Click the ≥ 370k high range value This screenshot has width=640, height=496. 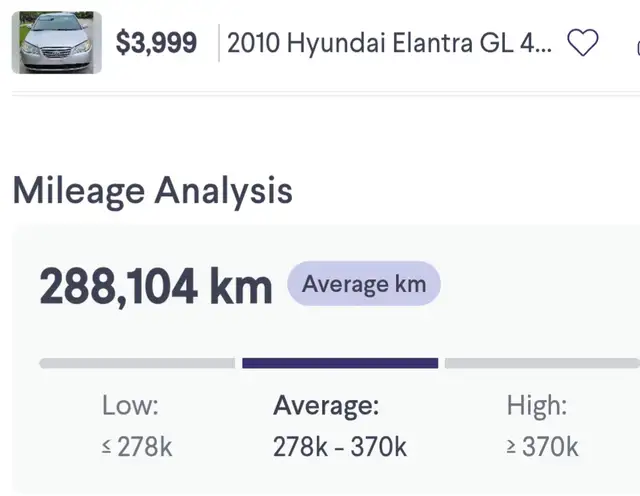point(542,447)
